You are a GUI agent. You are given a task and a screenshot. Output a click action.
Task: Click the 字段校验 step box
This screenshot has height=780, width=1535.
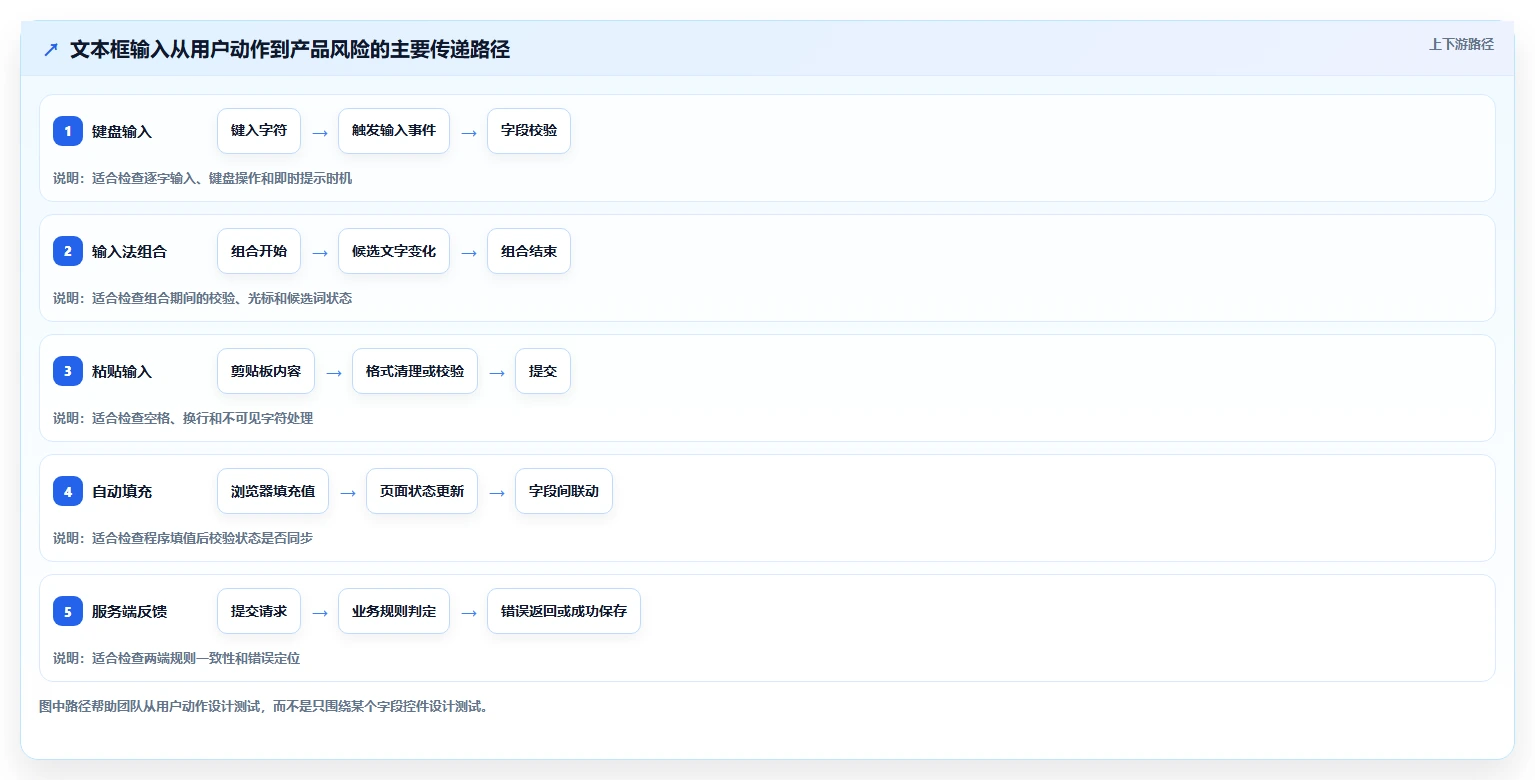click(529, 131)
